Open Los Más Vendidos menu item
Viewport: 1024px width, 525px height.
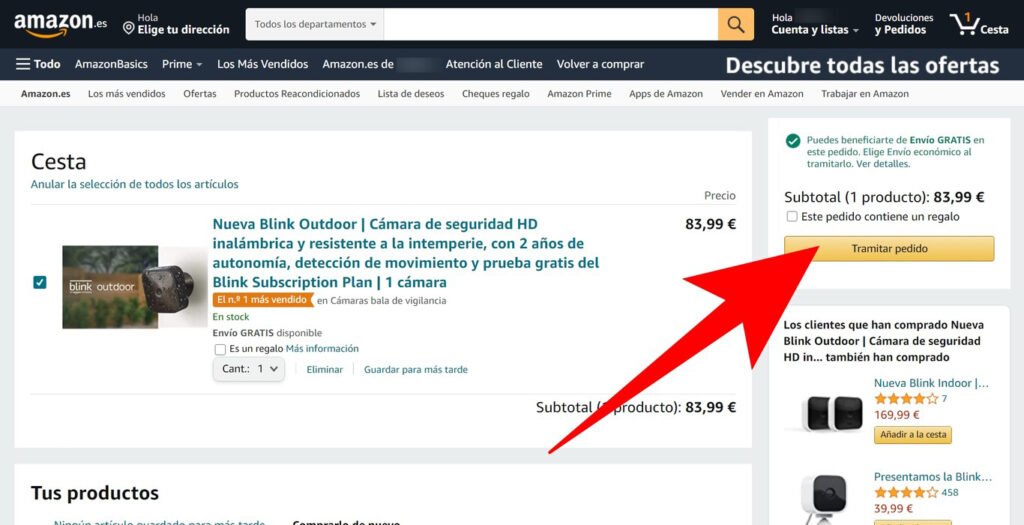[x=263, y=64]
